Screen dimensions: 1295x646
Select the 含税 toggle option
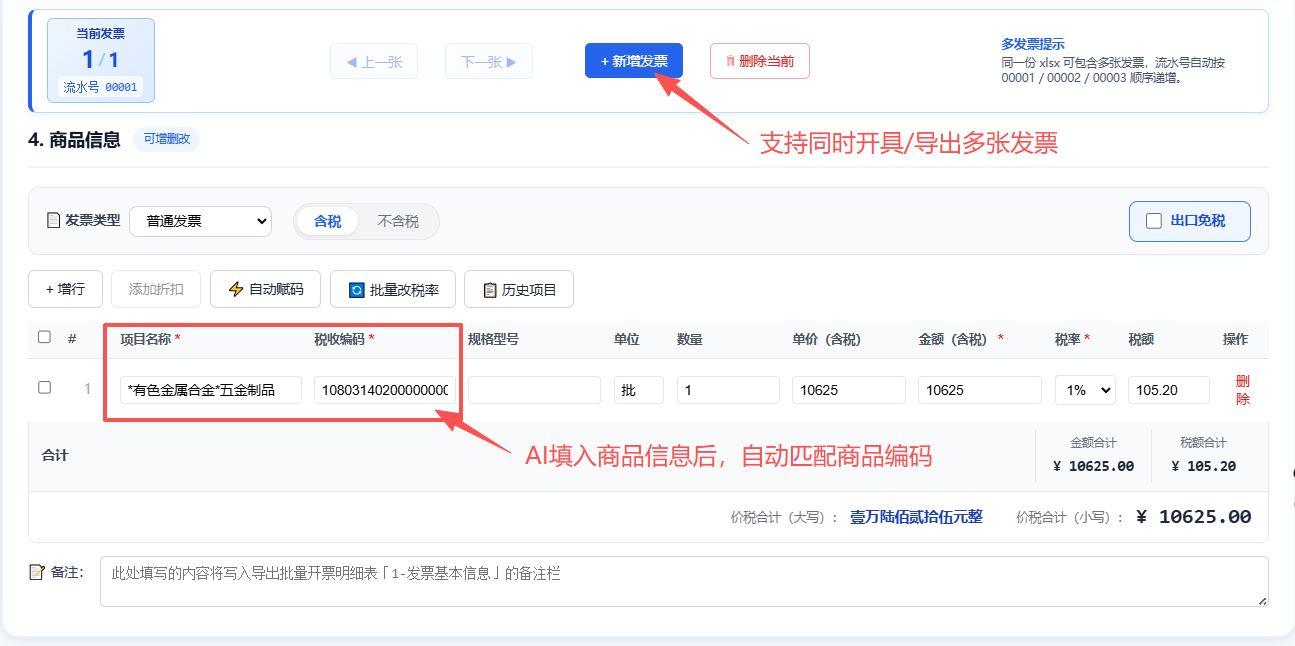(328, 222)
